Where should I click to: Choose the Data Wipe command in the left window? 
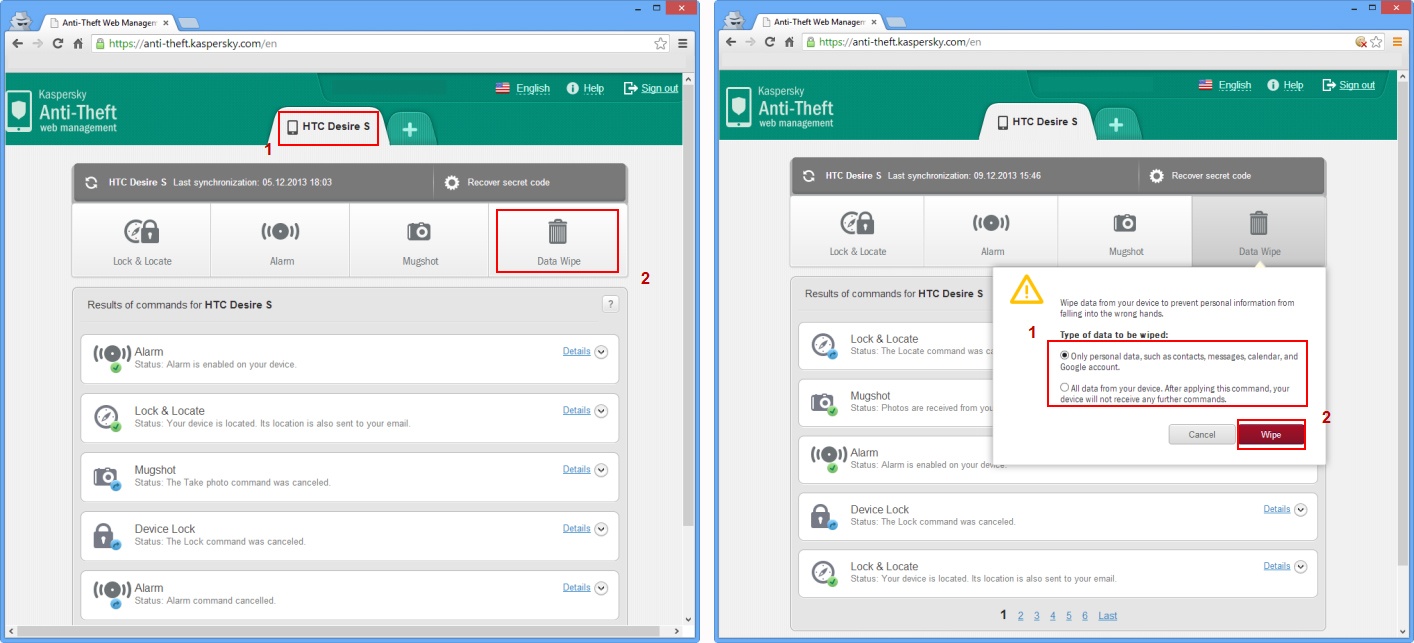pyautogui.click(x=557, y=241)
